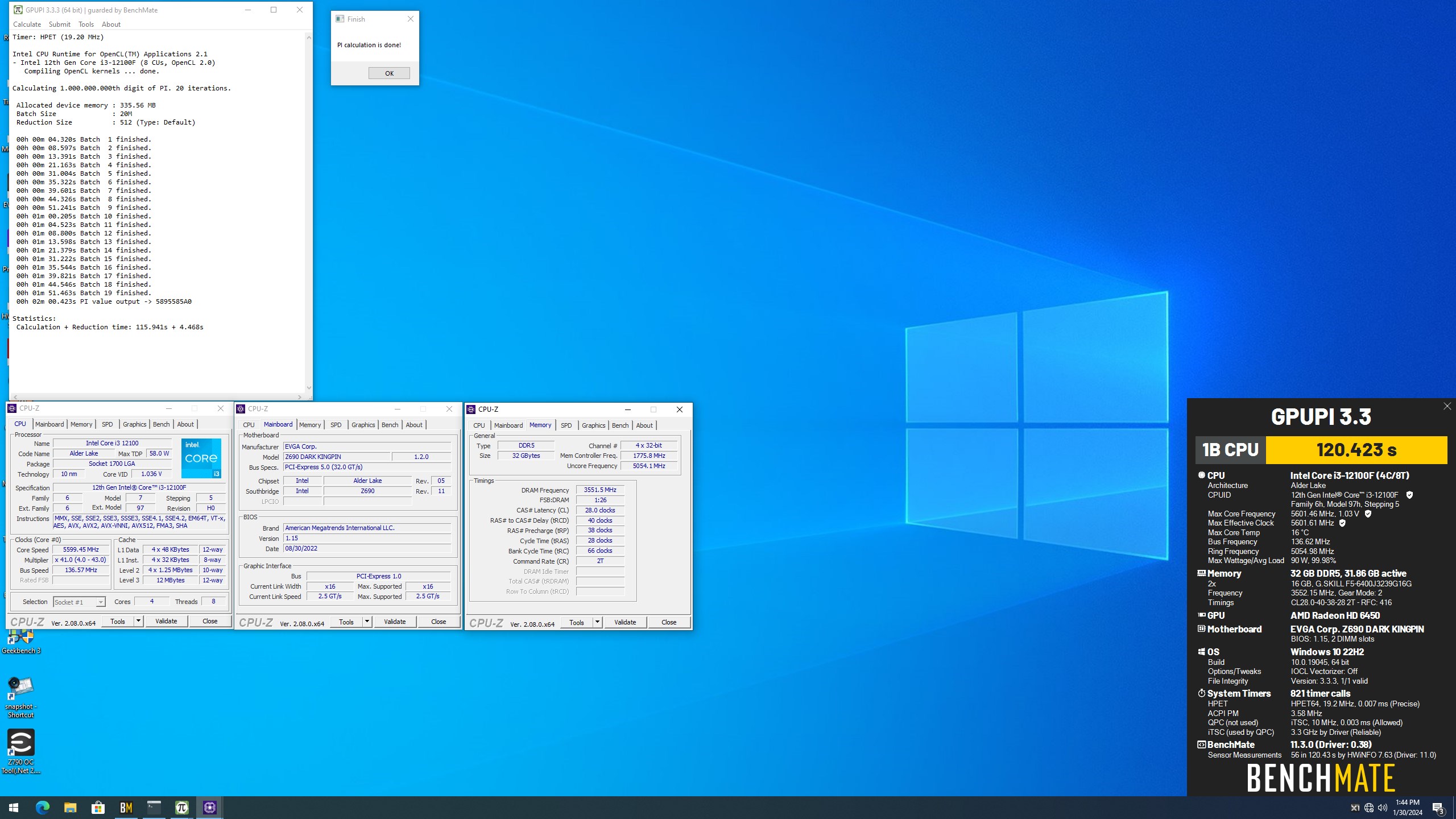Click the DRAM Frequency 3551.5 MHz field

coord(600,490)
